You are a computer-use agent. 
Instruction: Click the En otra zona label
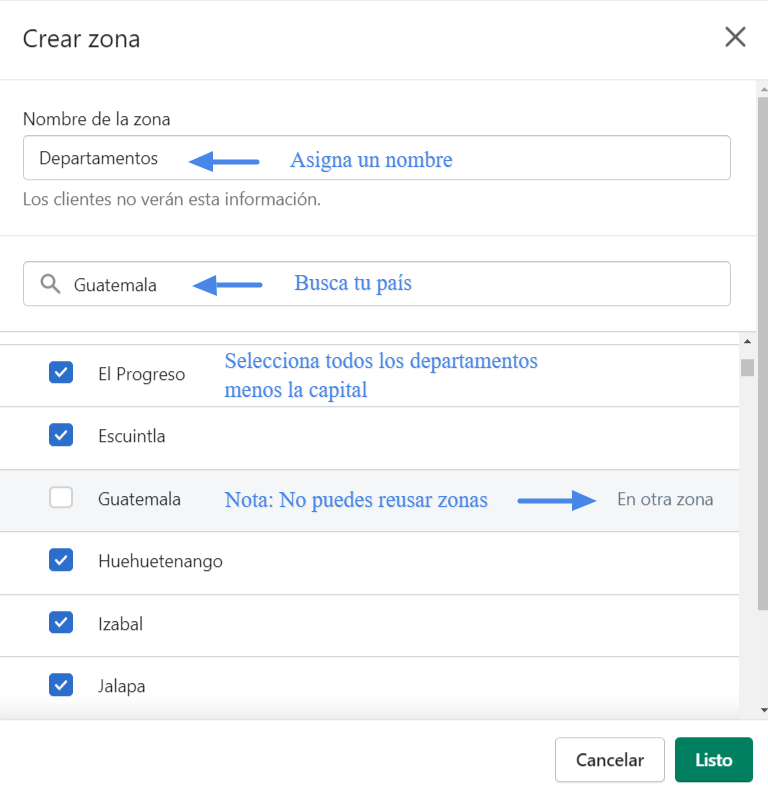point(665,499)
